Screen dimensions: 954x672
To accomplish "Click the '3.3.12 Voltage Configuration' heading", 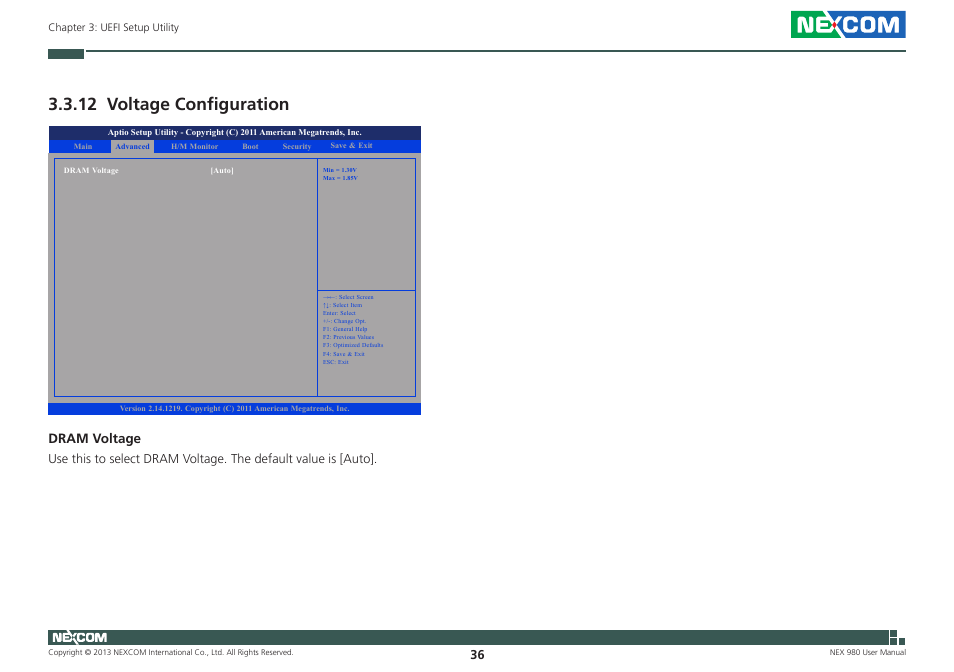I will 169,104.
